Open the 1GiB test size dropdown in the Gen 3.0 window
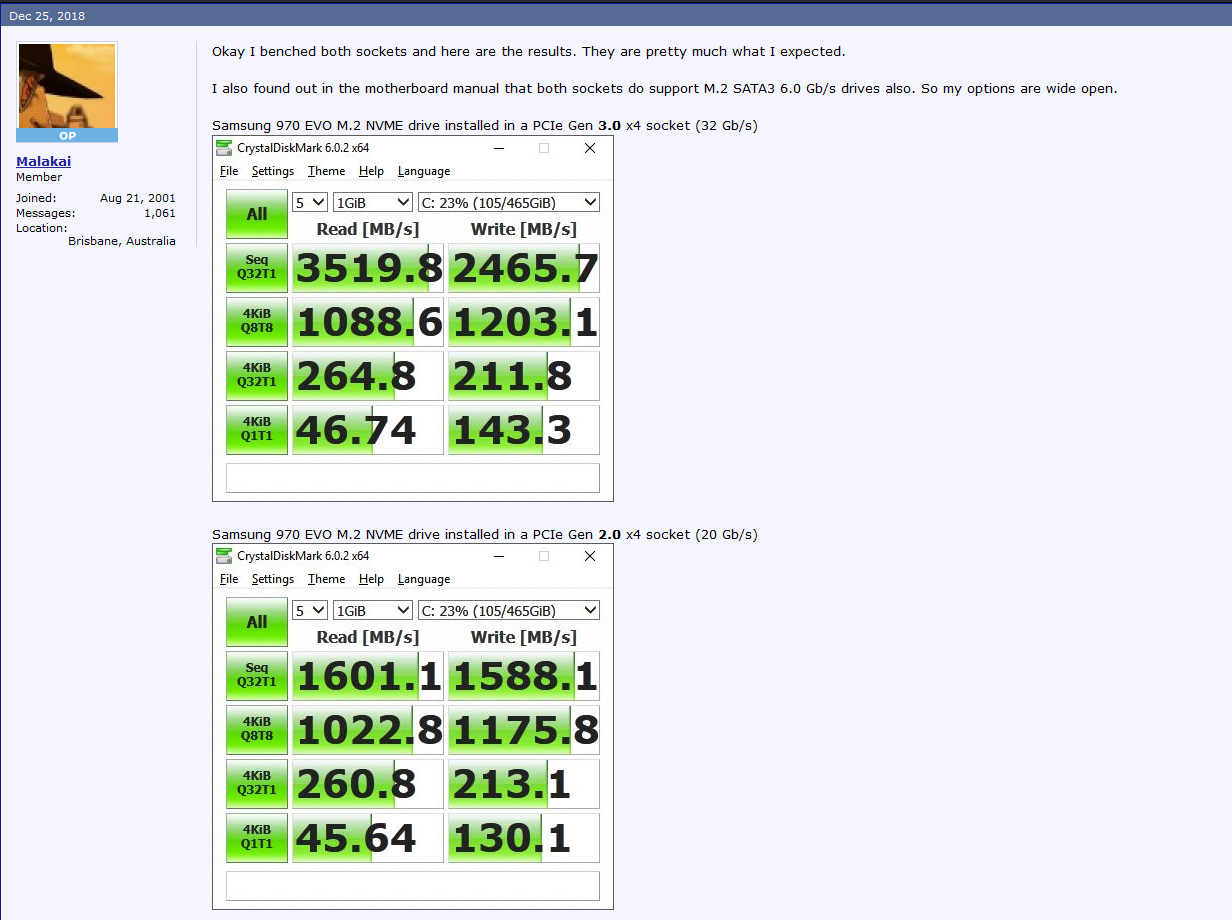The height and width of the screenshot is (920, 1232). pyautogui.click(x=373, y=202)
